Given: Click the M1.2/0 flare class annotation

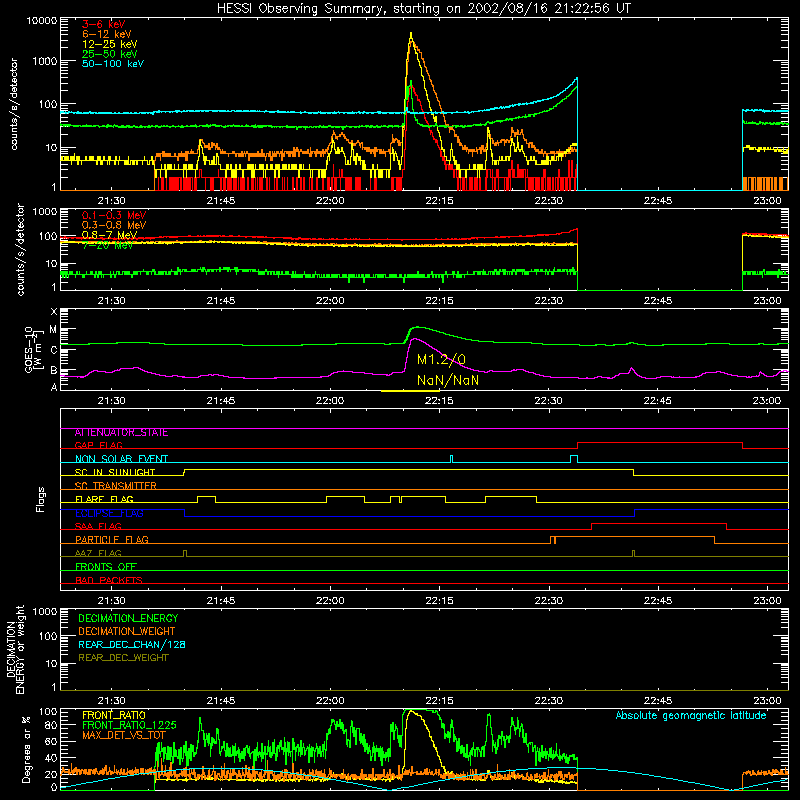Looking at the screenshot, I should point(441,360).
